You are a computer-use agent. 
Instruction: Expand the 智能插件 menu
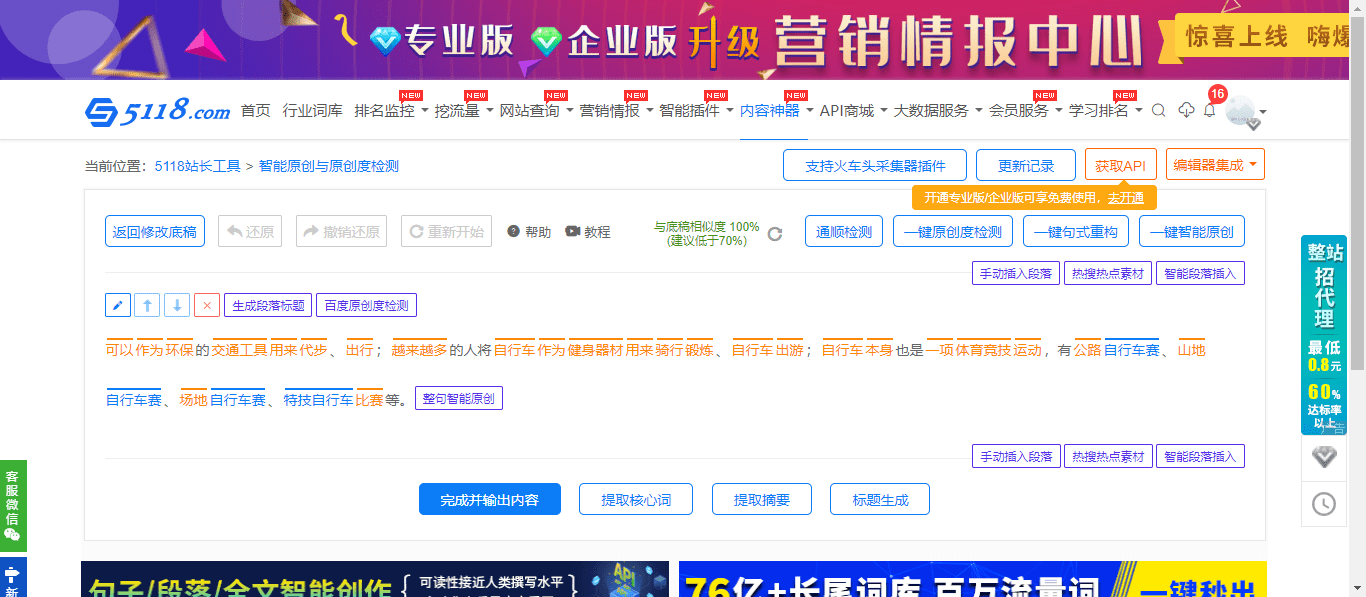[x=696, y=111]
